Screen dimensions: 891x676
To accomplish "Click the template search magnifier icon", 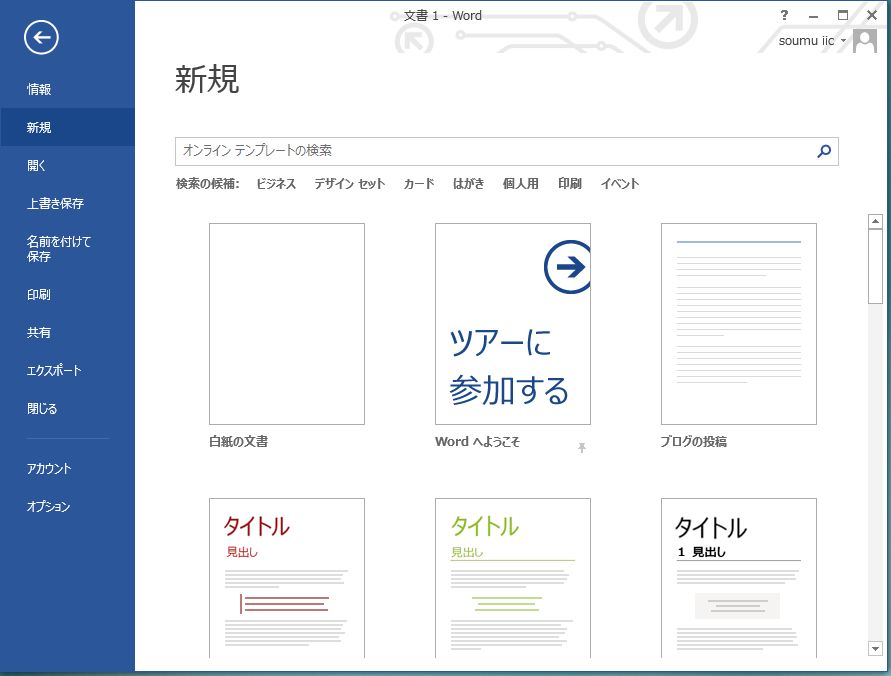I will (824, 151).
